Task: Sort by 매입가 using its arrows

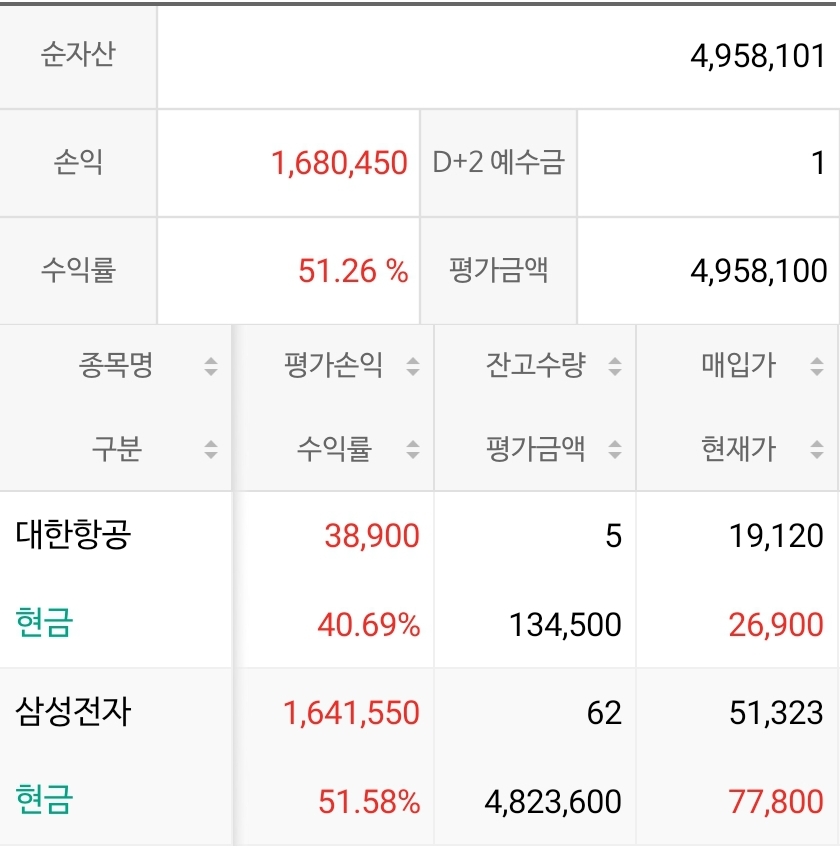Action: pyautogui.click(x=816, y=367)
